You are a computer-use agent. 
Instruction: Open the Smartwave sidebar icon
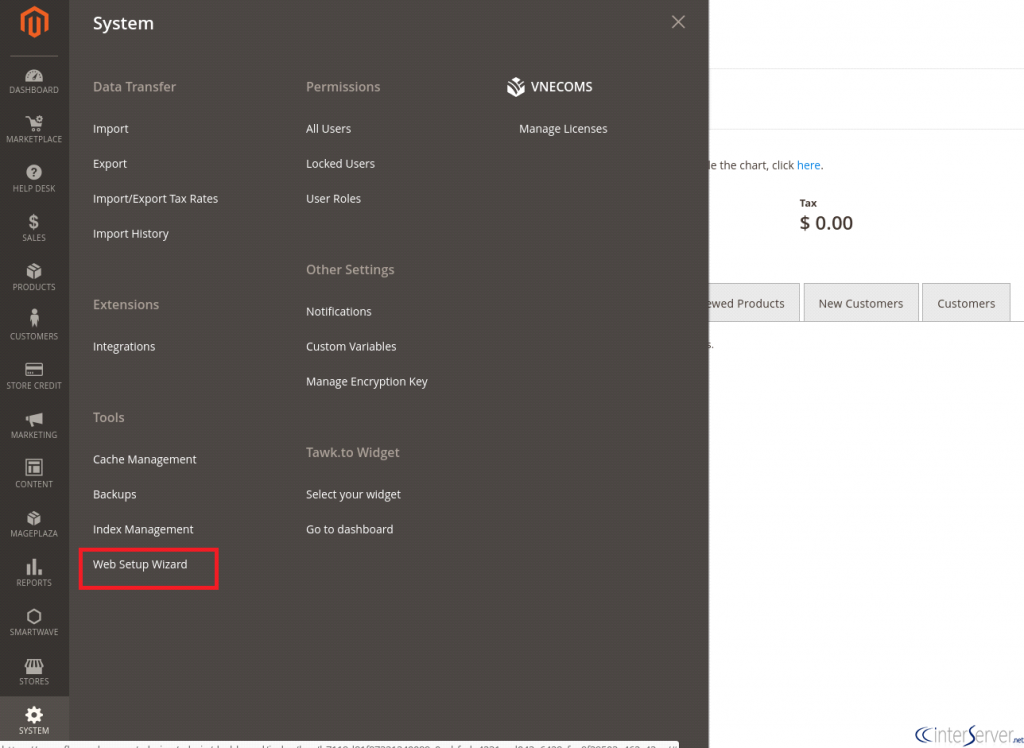click(34, 623)
